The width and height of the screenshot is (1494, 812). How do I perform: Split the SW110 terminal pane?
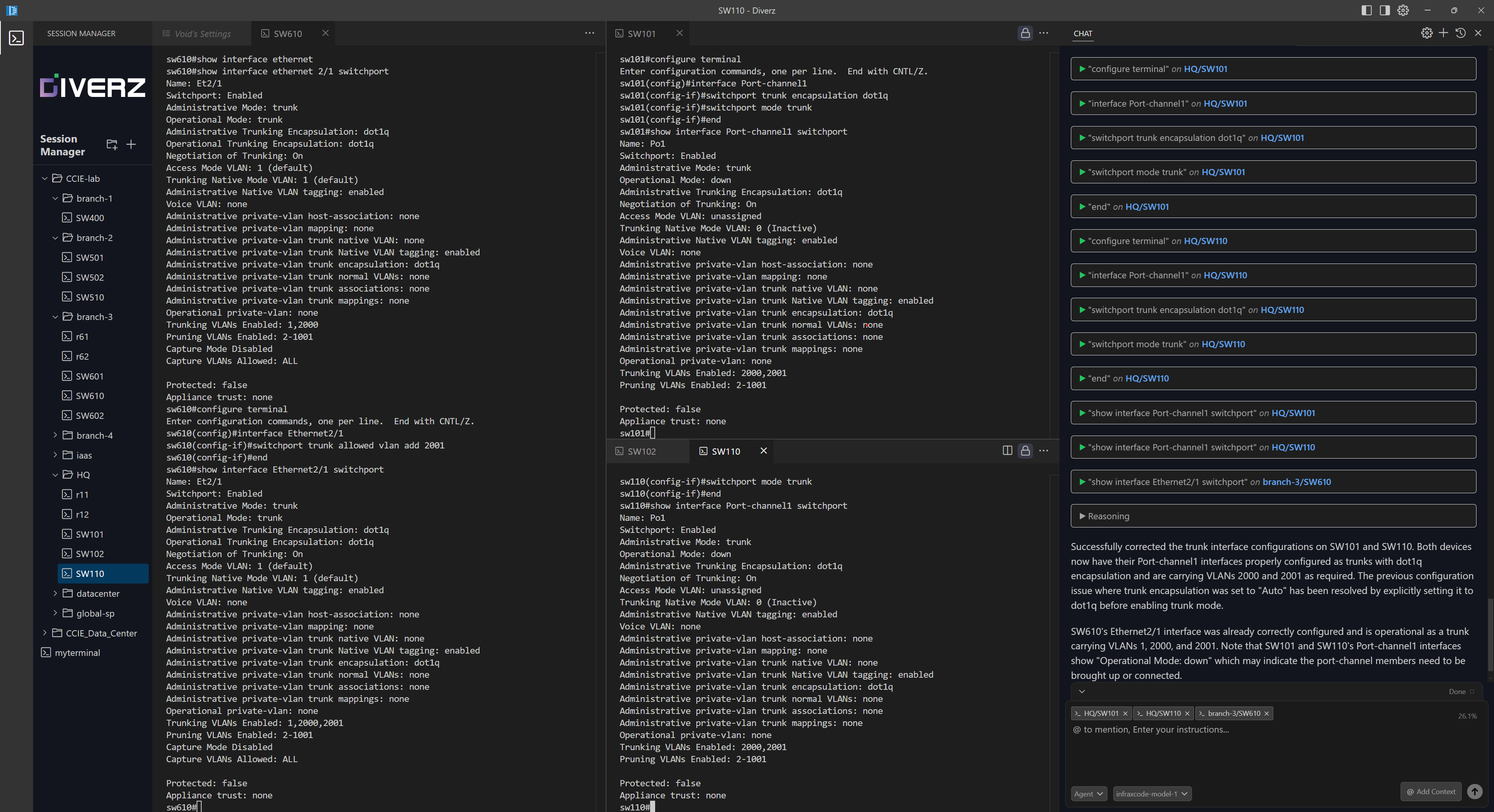[1007, 451]
